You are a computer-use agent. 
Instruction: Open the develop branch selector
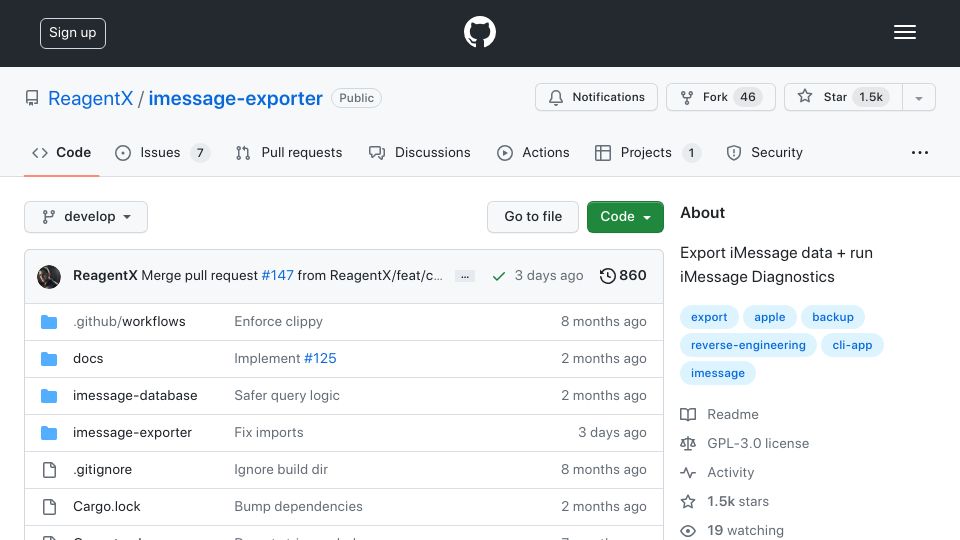click(x=86, y=217)
